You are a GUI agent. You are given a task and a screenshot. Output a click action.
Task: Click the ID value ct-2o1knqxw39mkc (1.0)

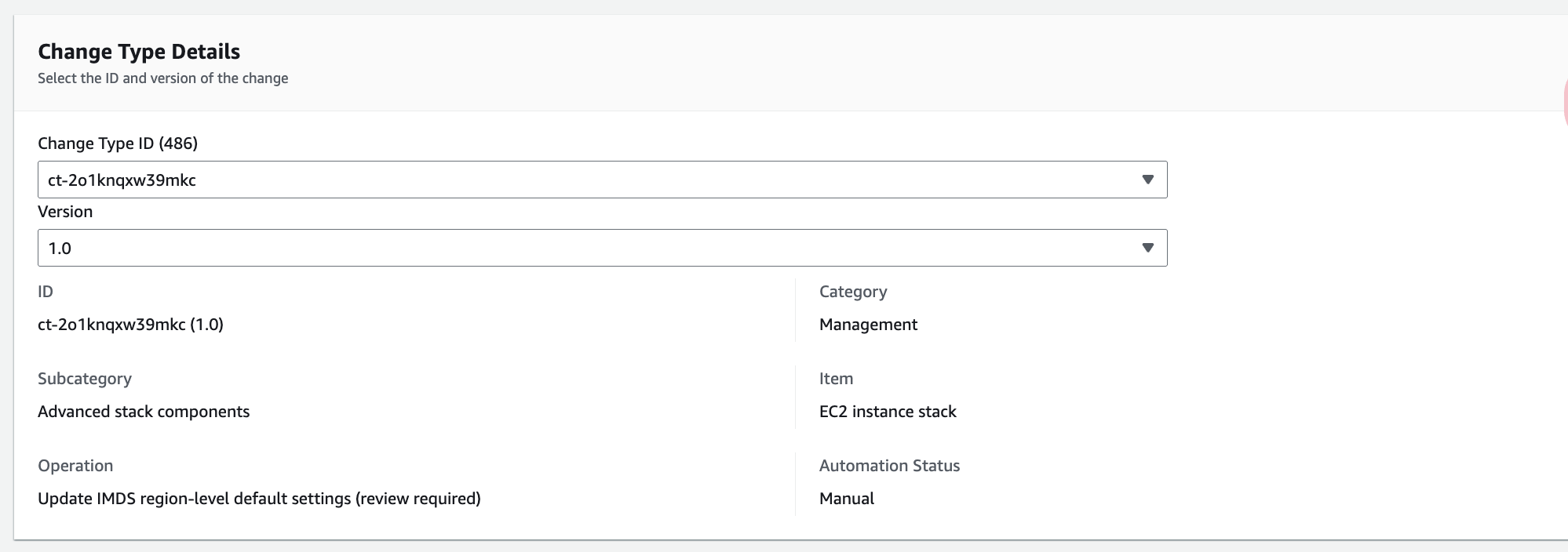pos(130,325)
